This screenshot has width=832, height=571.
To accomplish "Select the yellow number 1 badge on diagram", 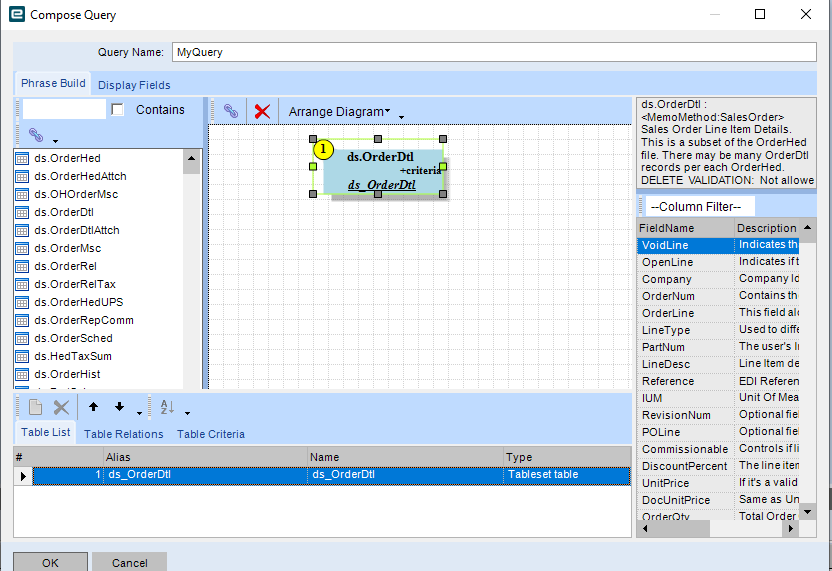I will [323, 150].
